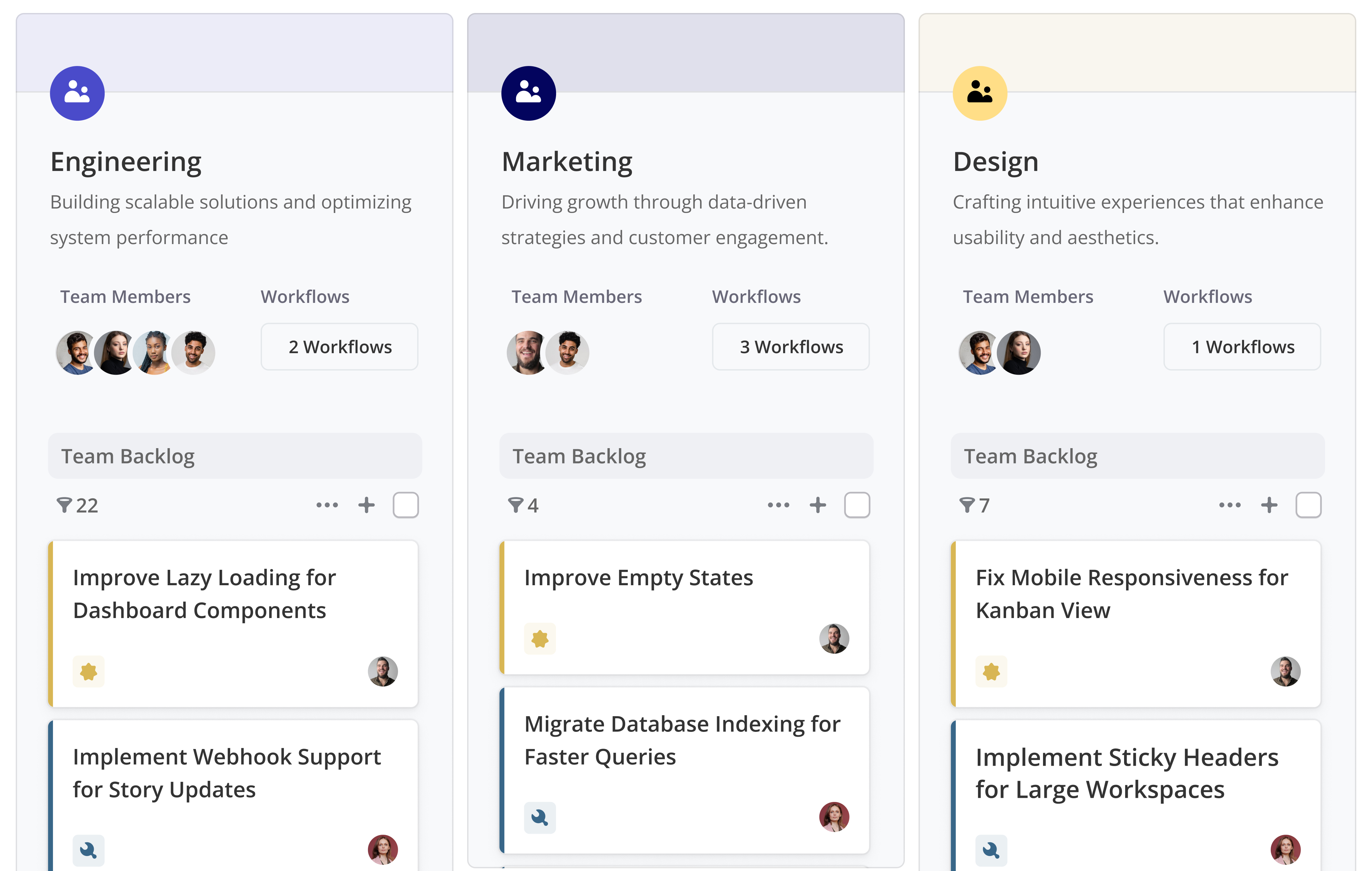Open Design's 1 Workflows button
This screenshot has height=871, width=1372.
click(1242, 347)
